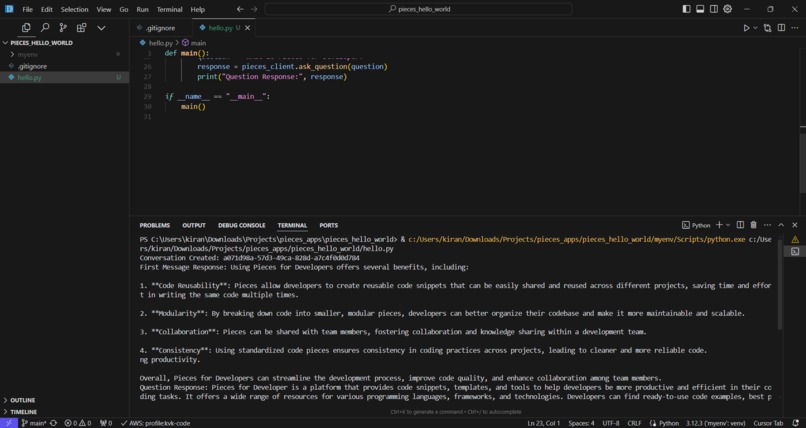Maximize panel size chevron up

781,225
